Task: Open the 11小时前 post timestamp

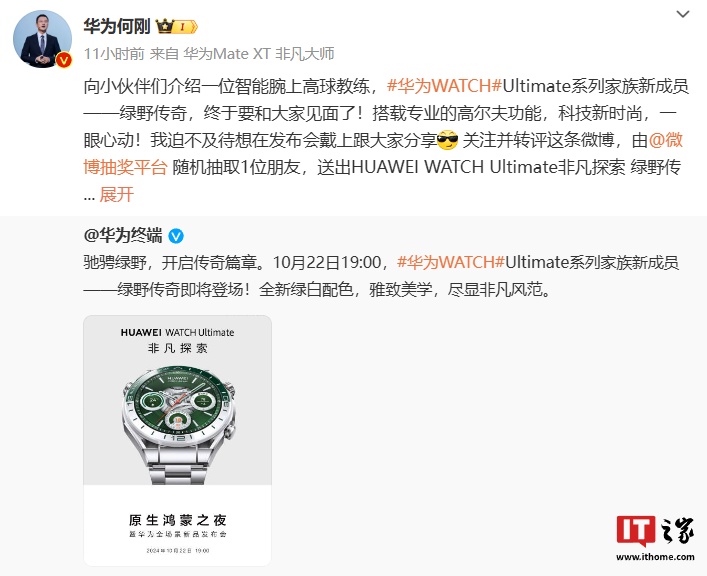Action: 114,54
